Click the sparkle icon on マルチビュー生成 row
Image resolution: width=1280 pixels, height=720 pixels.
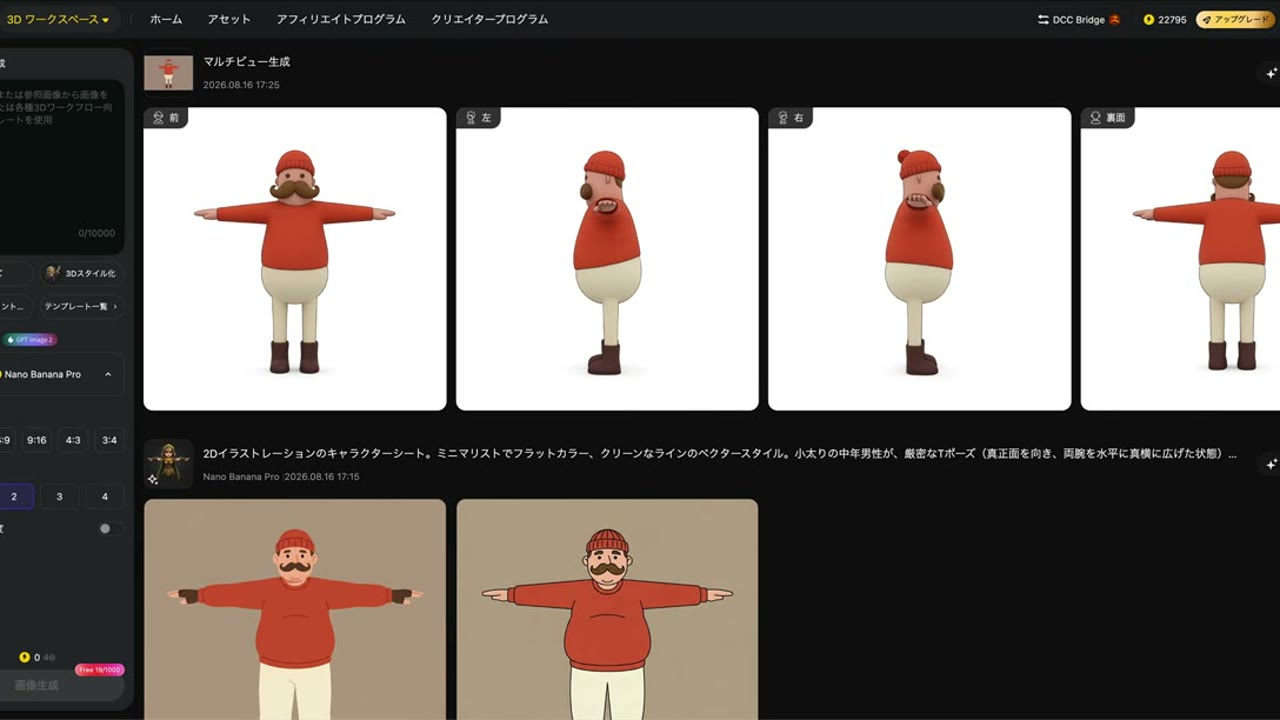pyautogui.click(x=1271, y=73)
